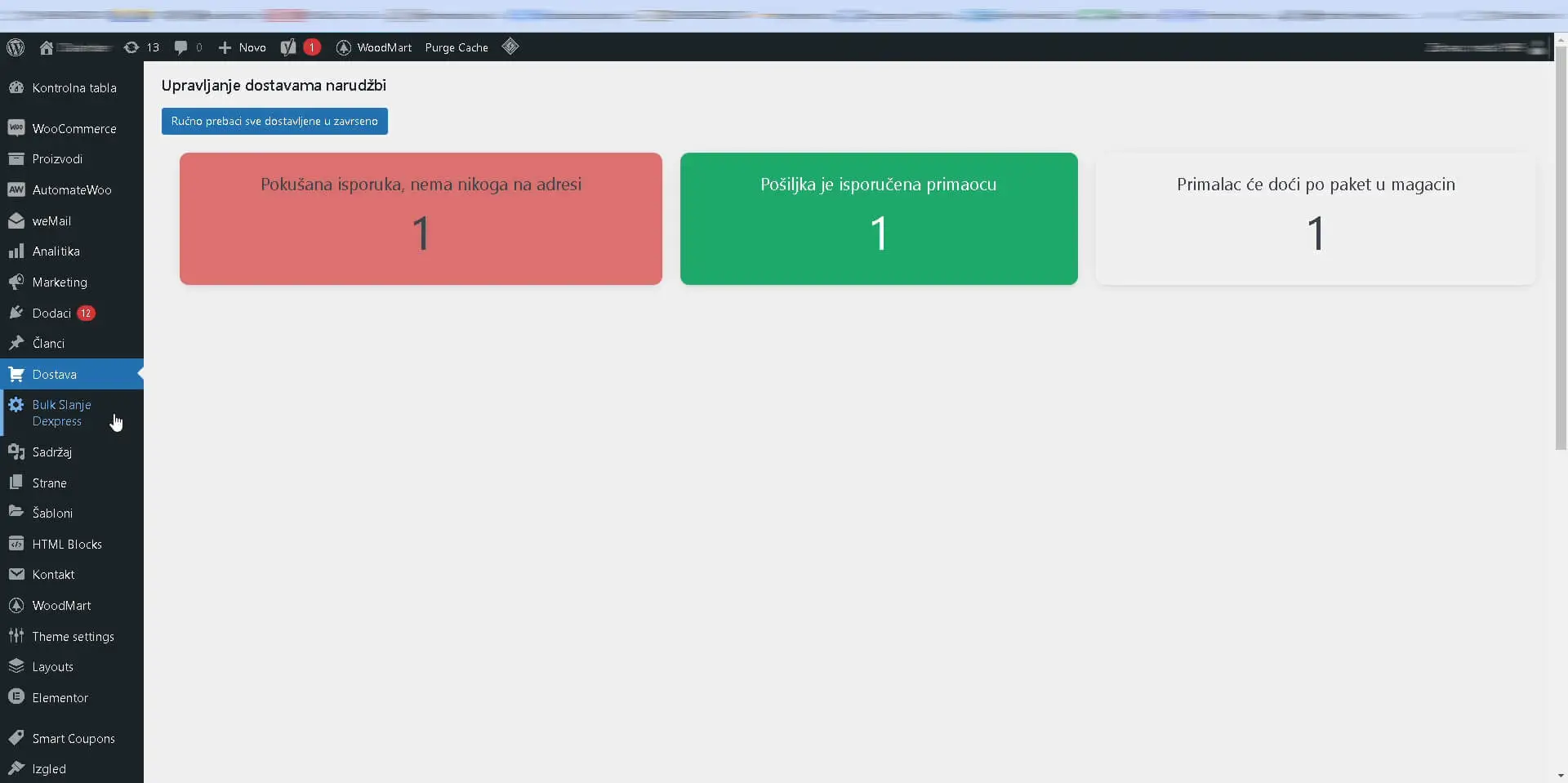Click the green Pošiljka je isporučena card

(879, 219)
